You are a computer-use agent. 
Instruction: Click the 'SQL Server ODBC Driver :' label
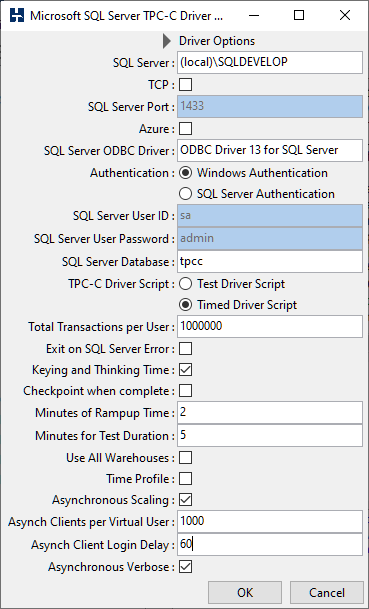tap(109, 151)
